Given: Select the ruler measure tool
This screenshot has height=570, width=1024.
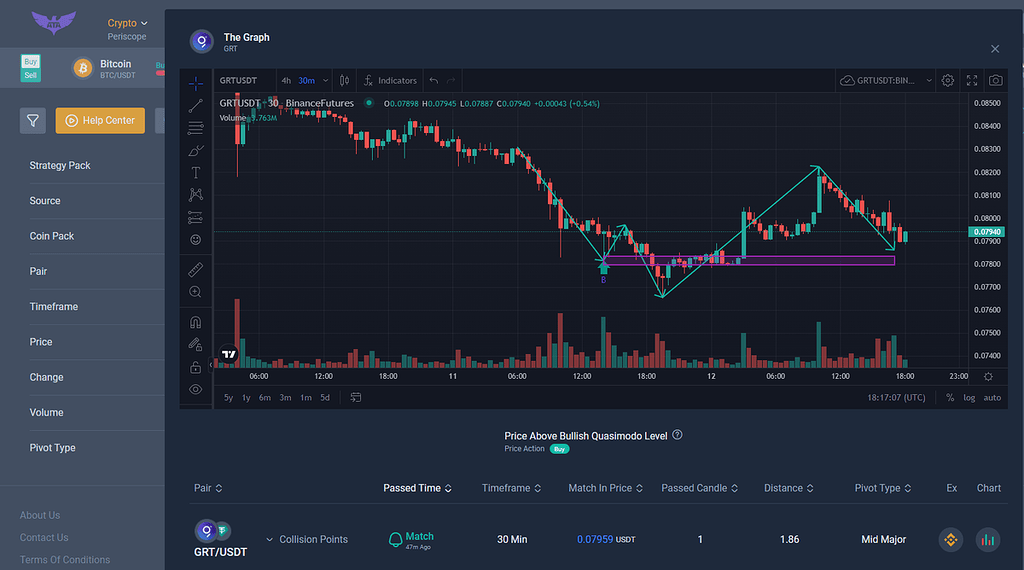Looking at the screenshot, I should tap(195, 269).
